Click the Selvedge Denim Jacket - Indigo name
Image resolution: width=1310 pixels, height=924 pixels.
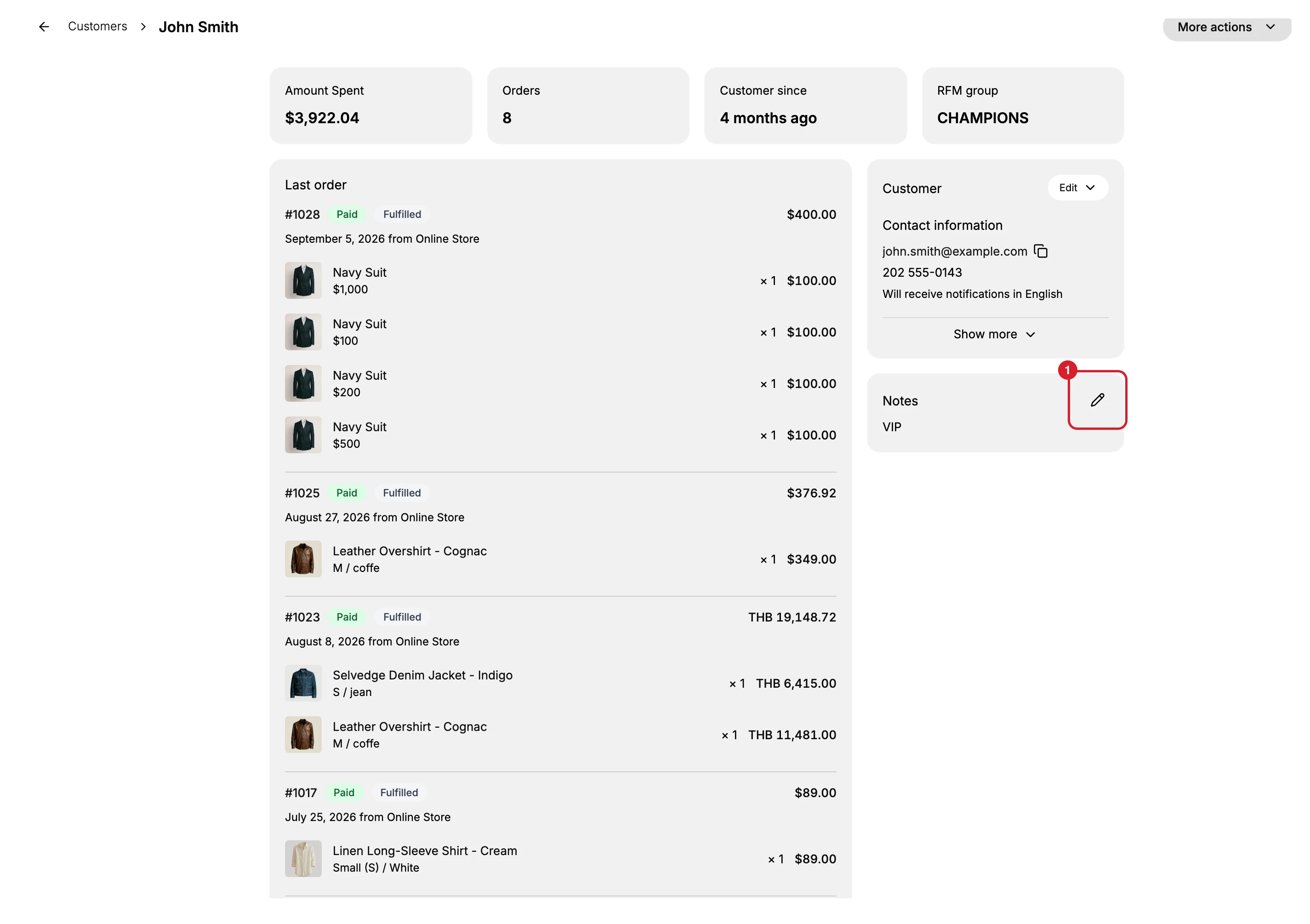pos(422,675)
